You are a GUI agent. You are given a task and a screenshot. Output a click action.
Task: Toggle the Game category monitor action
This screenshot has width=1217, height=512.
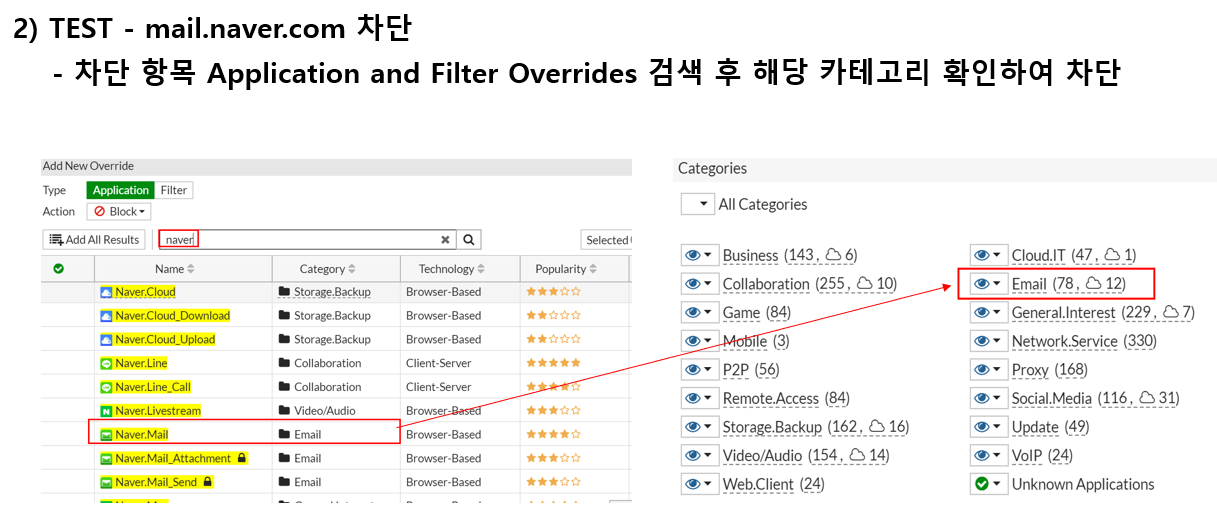(699, 313)
